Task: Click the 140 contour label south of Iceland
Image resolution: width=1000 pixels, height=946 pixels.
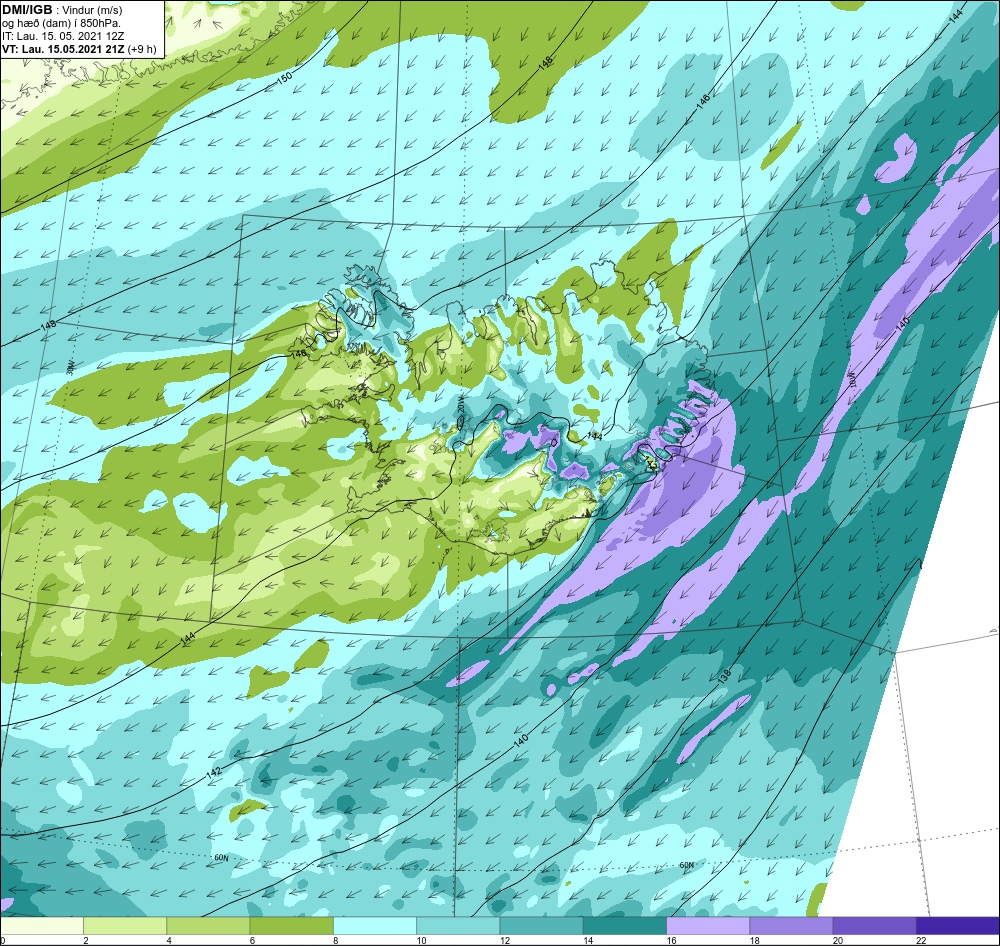Action: click(520, 741)
